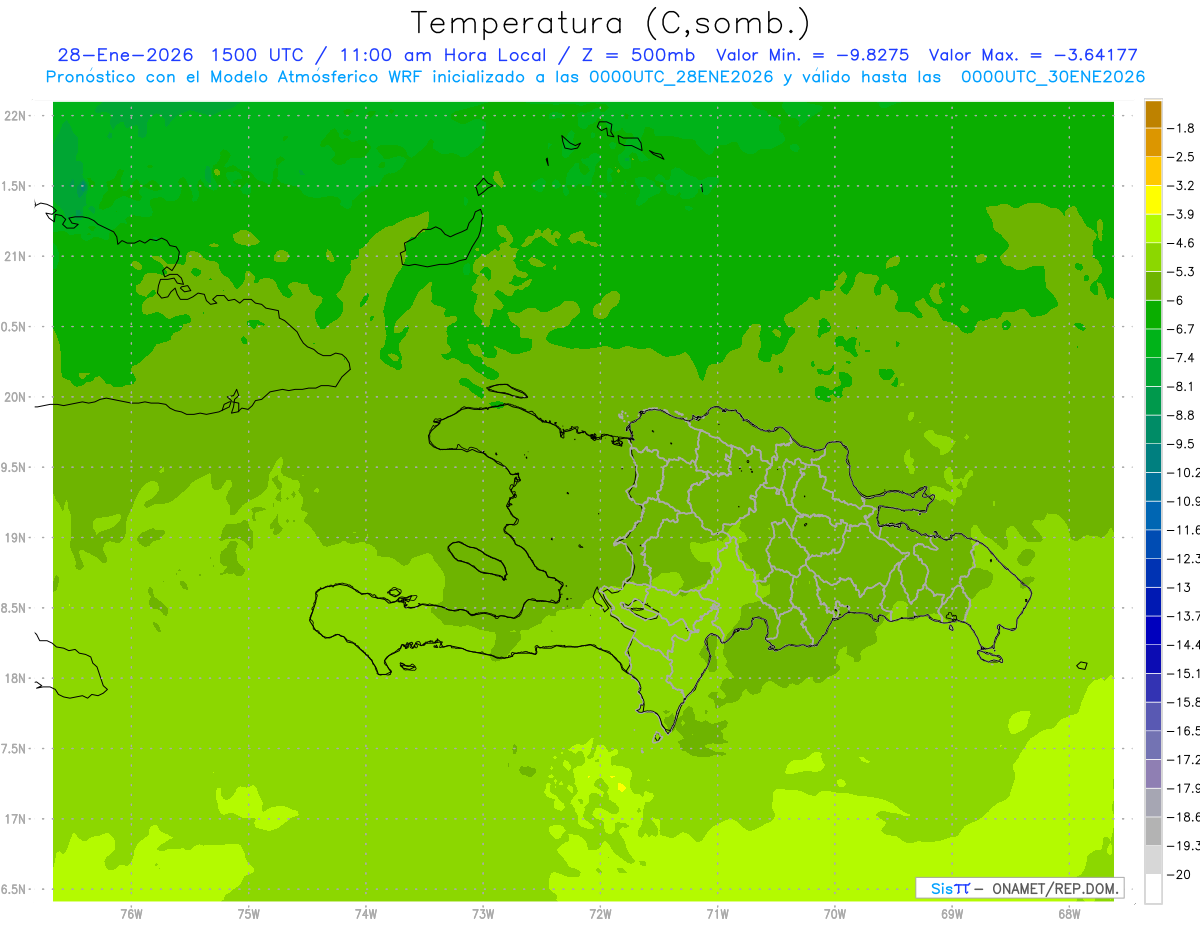Click the '74W' longitude label
Viewport: 1200px width, 927px height.
click(365, 914)
